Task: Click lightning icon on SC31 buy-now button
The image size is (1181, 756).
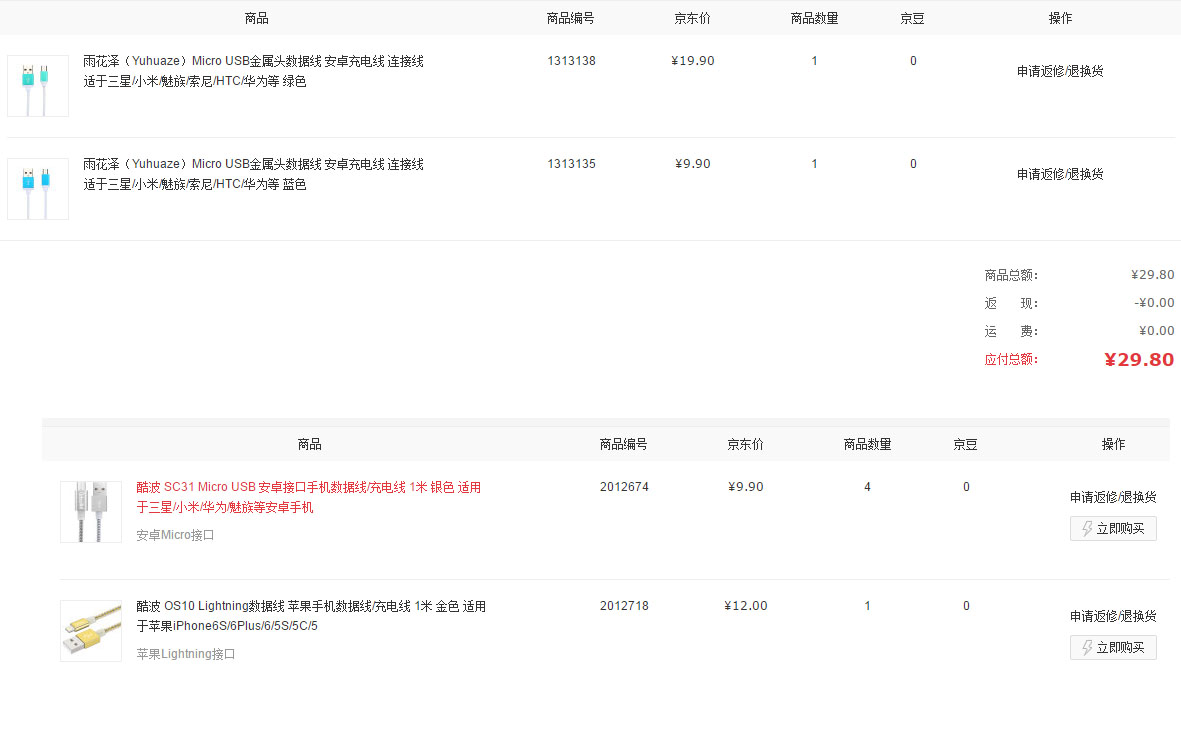Action: pyautogui.click(x=1087, y=529)
